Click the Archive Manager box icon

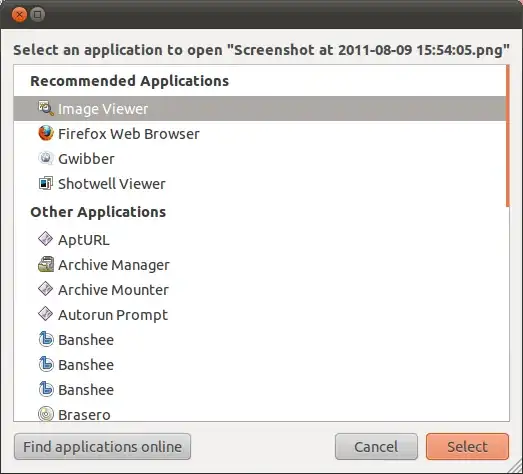click(x=46, y=264)
